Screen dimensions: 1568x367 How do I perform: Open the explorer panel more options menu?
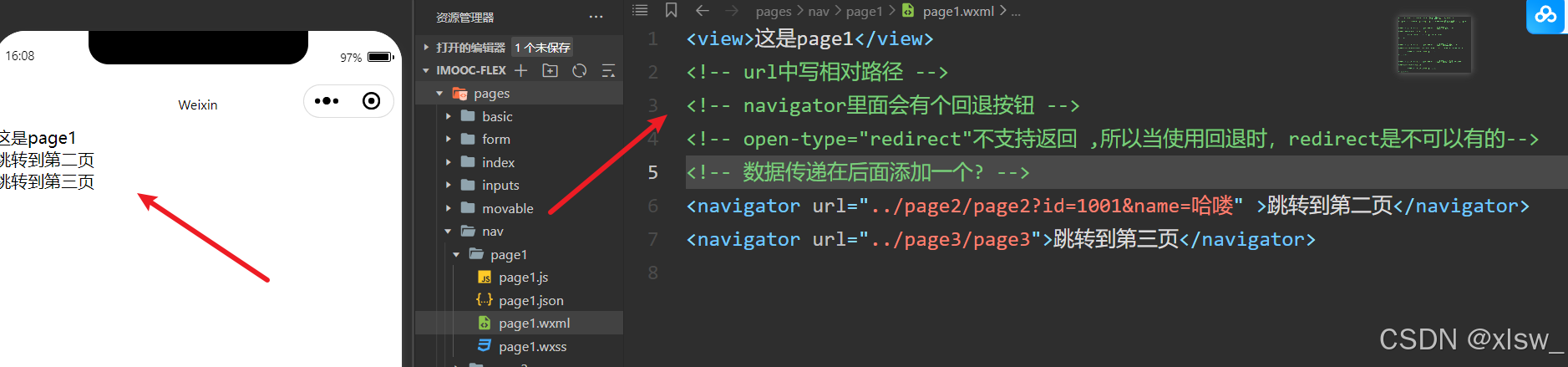[596, 17]
